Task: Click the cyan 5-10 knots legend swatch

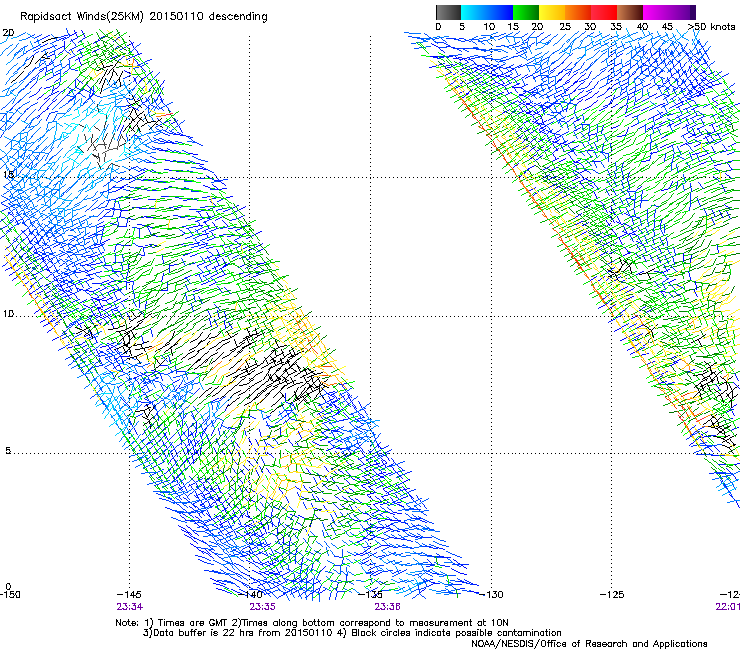Action: 474,12
